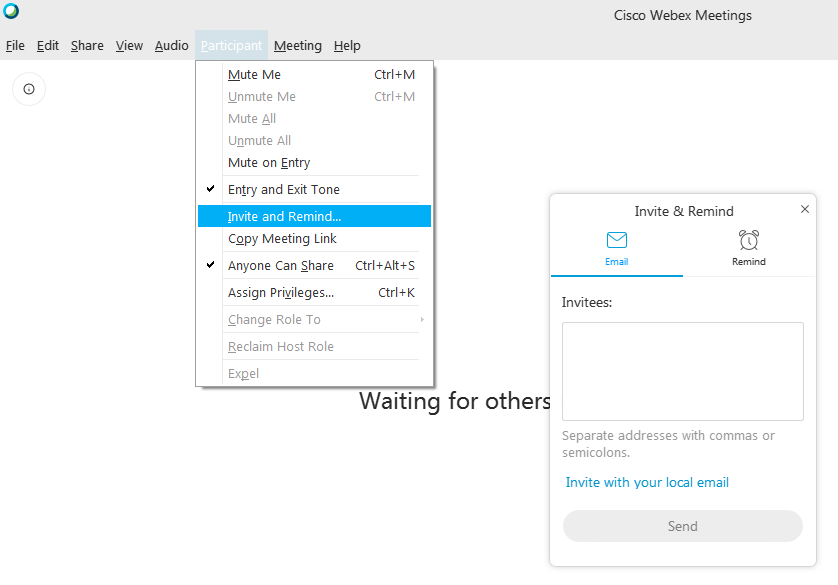This screenshot has height=585, width=838.
Task: Click the Unmute All menu entry
Action: 314,141
